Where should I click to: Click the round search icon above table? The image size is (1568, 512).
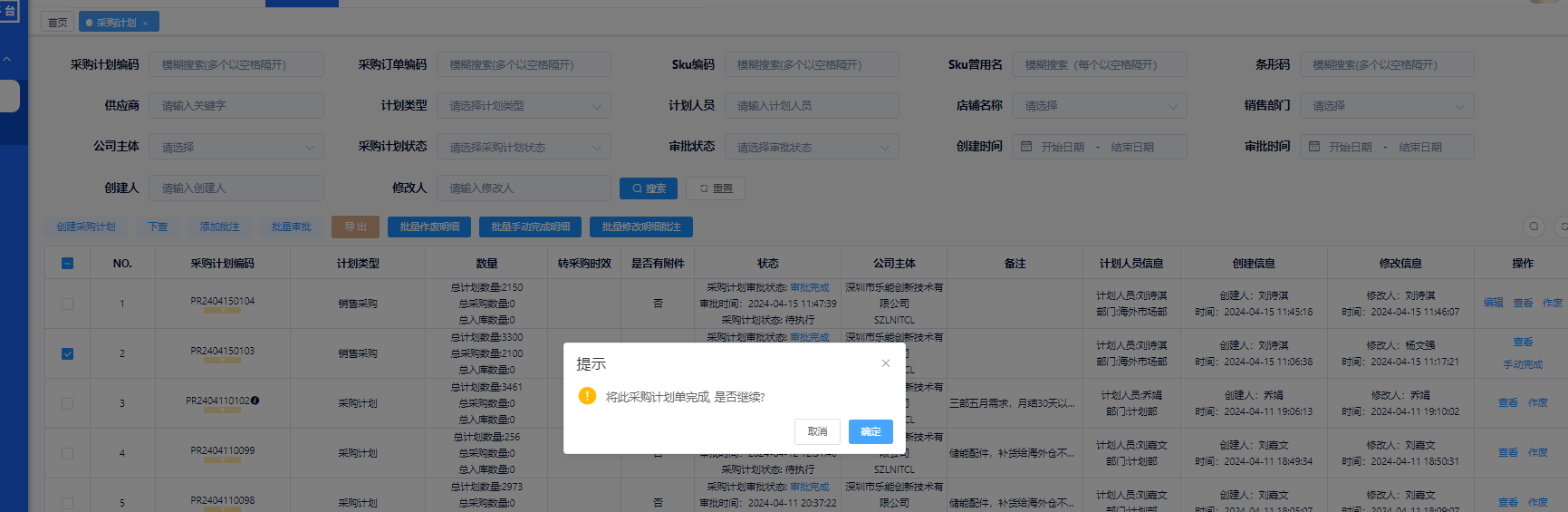(1534, 227)
